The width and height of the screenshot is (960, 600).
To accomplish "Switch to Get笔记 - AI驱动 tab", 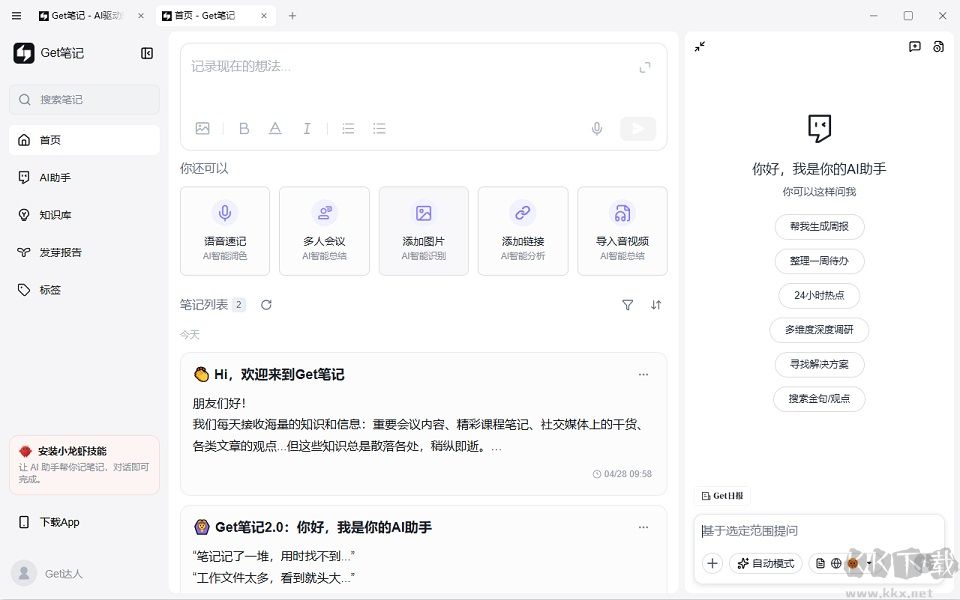I will [86, 16].
